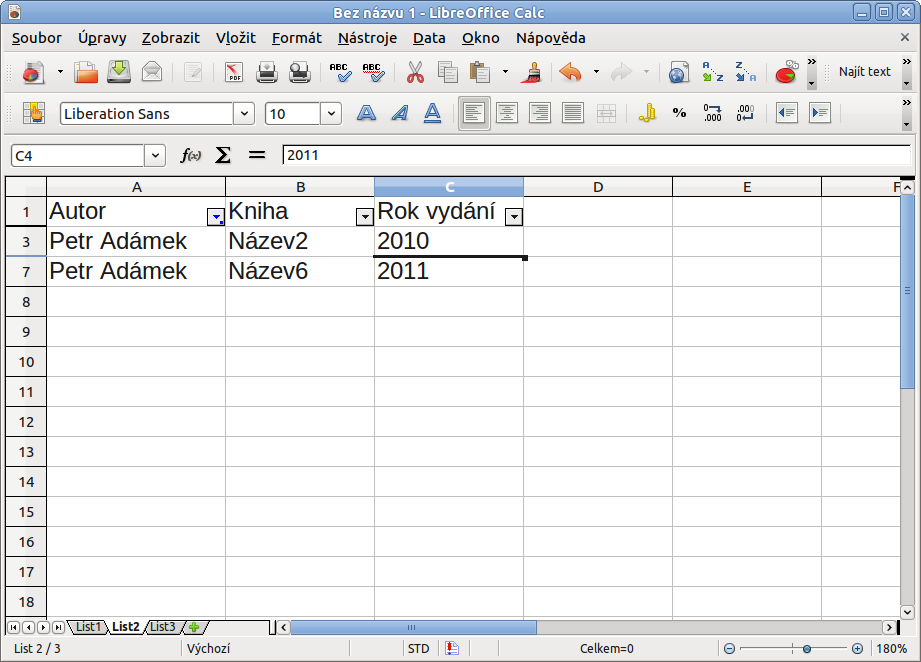The image size is (921, 662).
Task: Open the Hyperlink dialog globe icon
Action: pos(678,72)
